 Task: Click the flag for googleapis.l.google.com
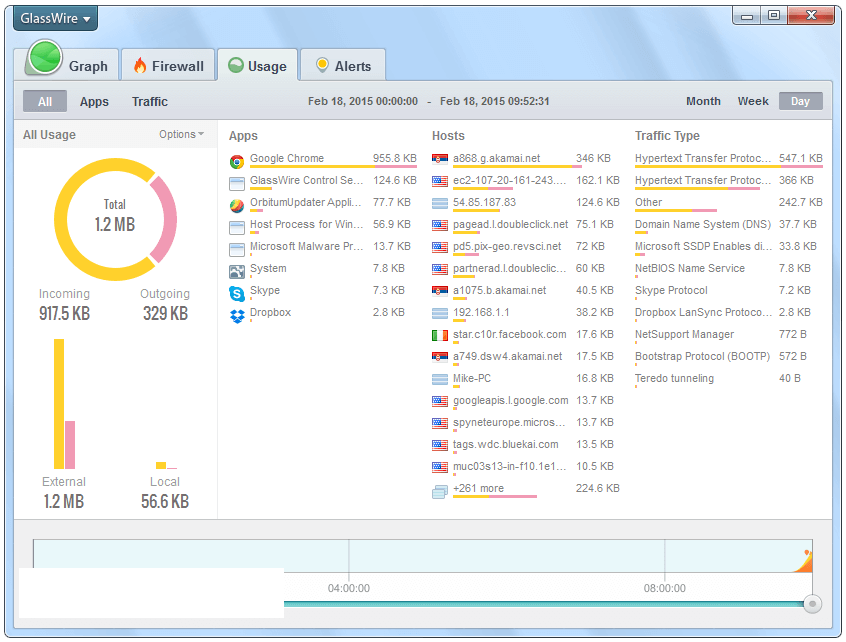pyautogui.click(x=440, y=401)
